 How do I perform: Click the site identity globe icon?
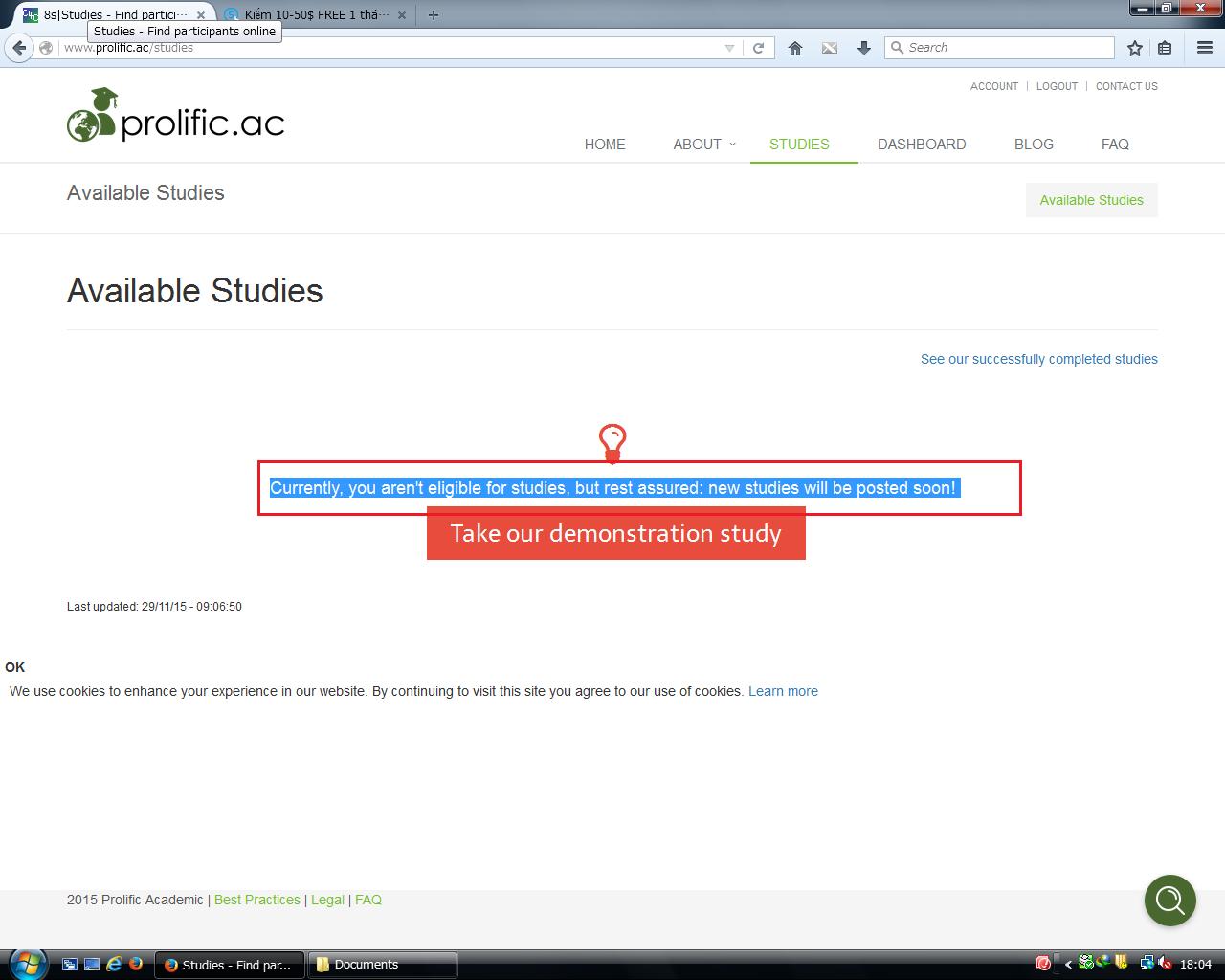click(x=46, y=48)
